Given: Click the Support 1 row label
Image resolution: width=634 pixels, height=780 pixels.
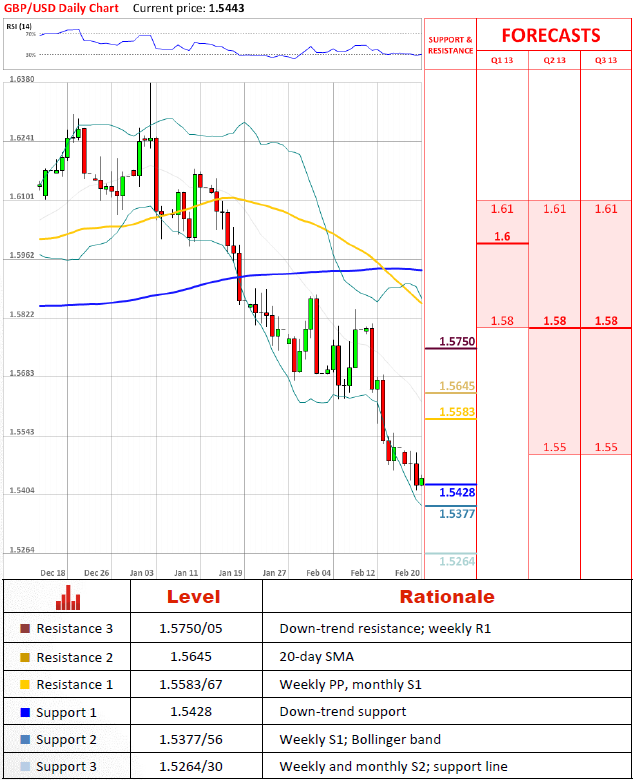Looking at the screenshot, I should pos(66,713).
